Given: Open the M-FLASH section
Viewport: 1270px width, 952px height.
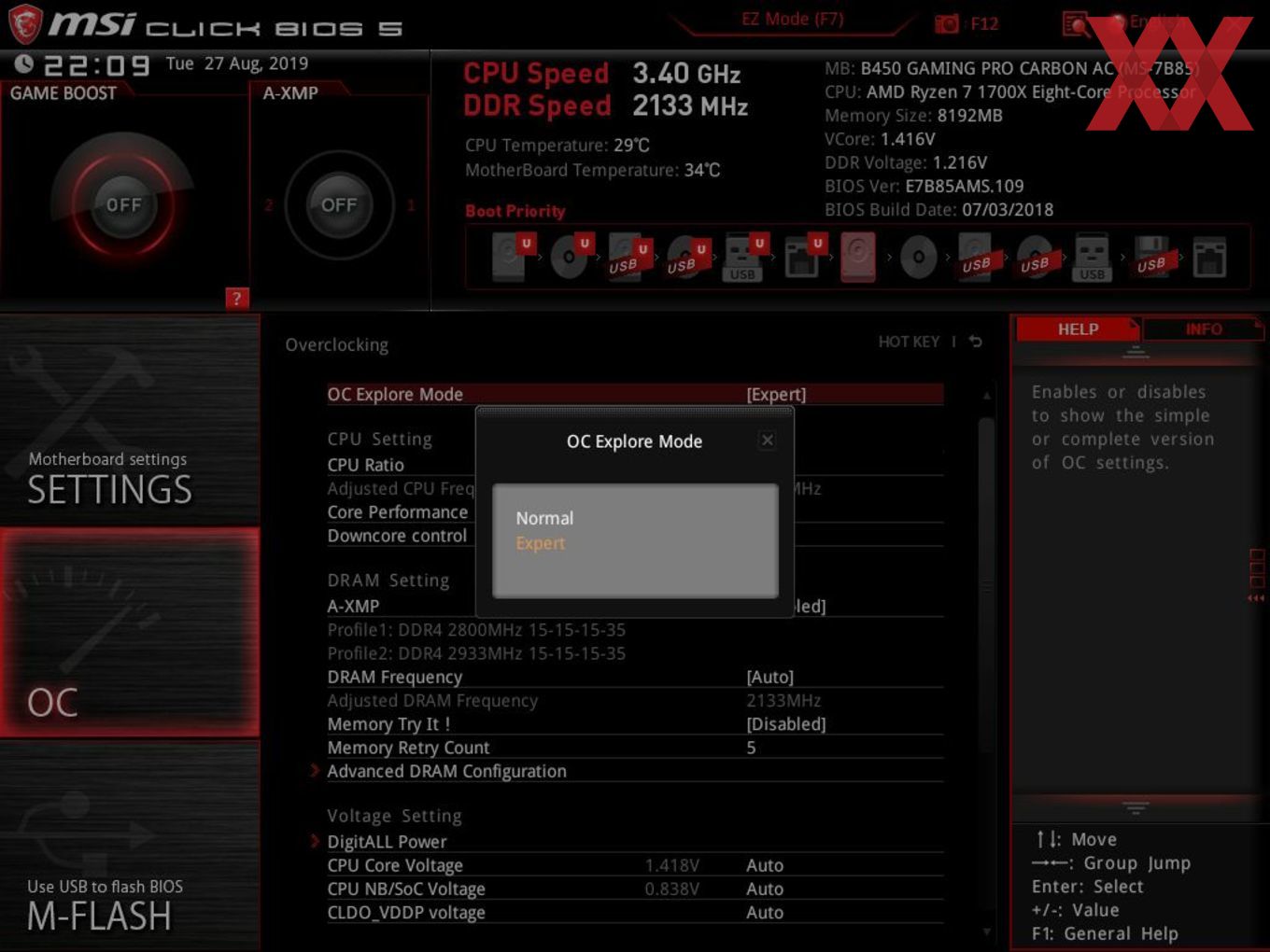Looking at the screenshot, I should click(130, 846).
